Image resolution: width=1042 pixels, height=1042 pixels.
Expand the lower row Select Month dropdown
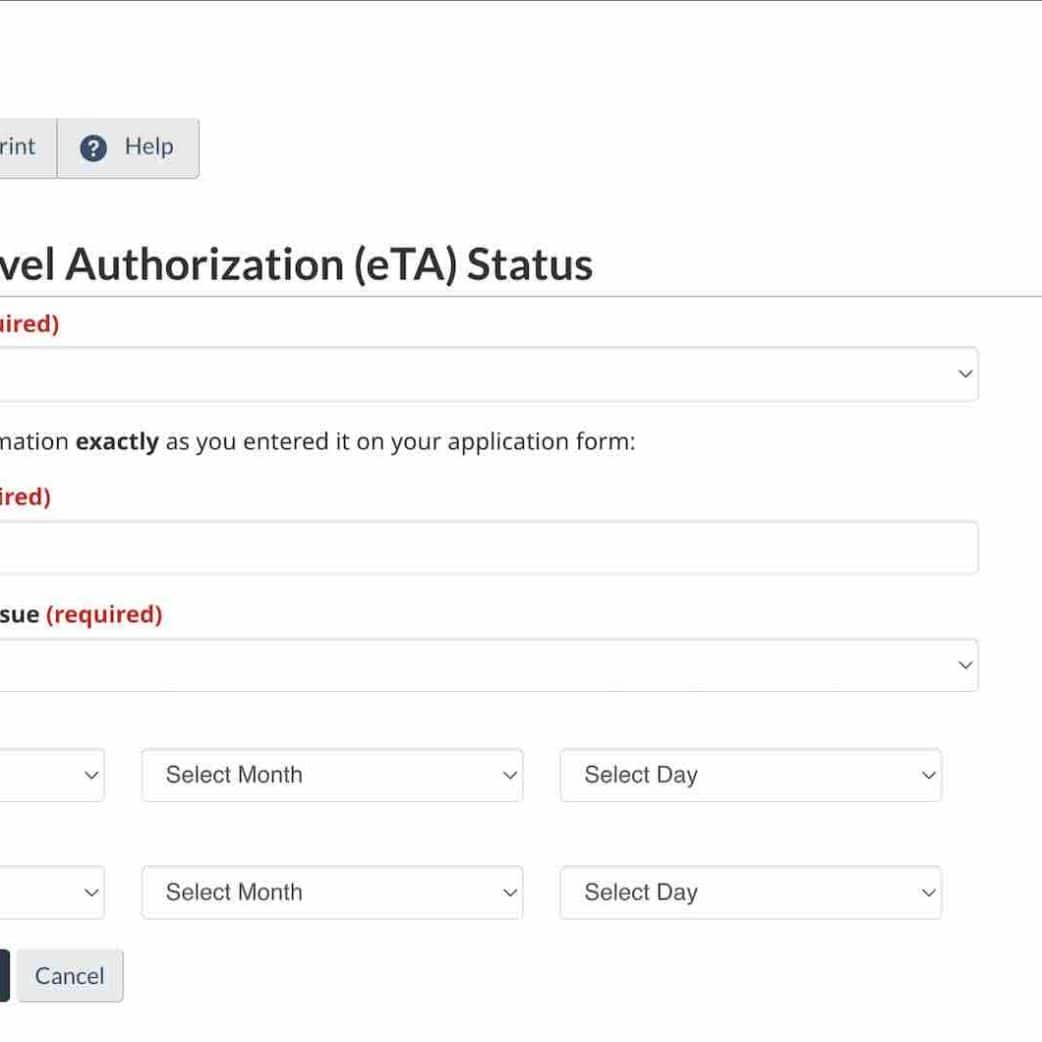[x=331, y=892]
